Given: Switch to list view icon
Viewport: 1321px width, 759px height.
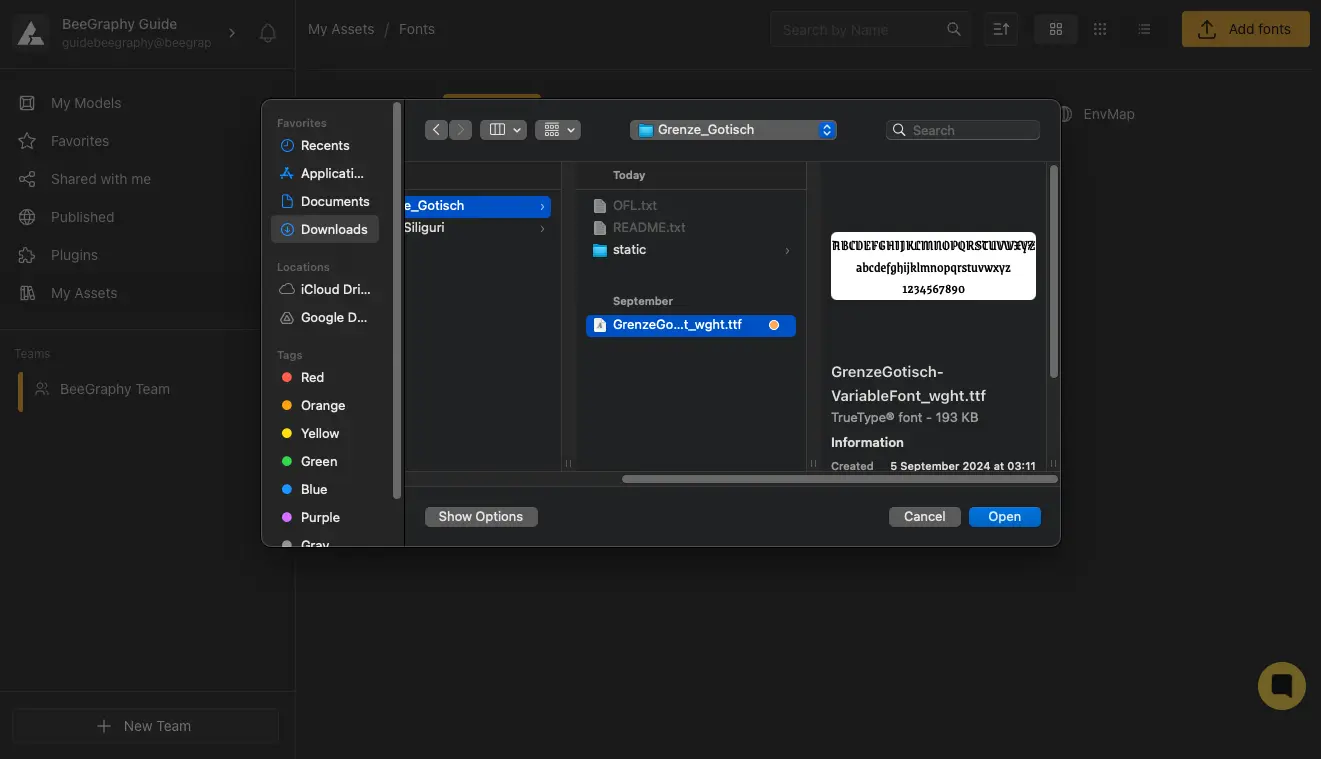Looking at the screenshot, I should 1145,30.
